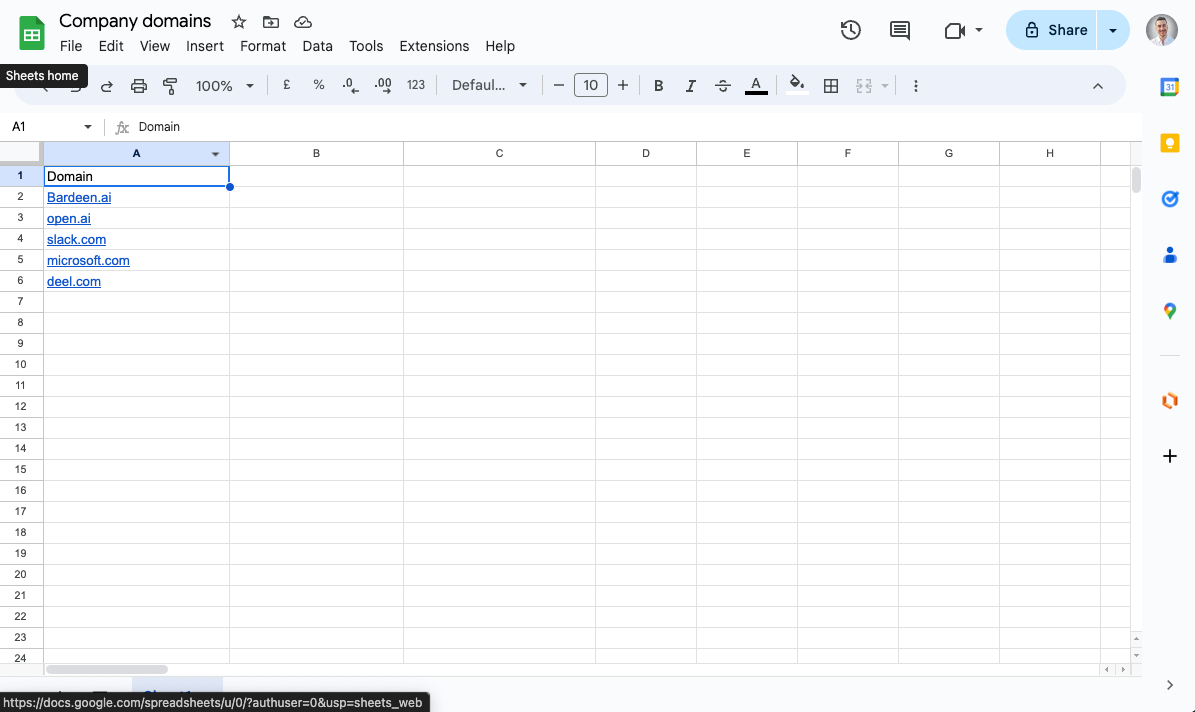The width and height of the screenshot is (1195, 712).
Task: Open Google account avatar
Action: pyautogui.click(x=1161, y=30)
